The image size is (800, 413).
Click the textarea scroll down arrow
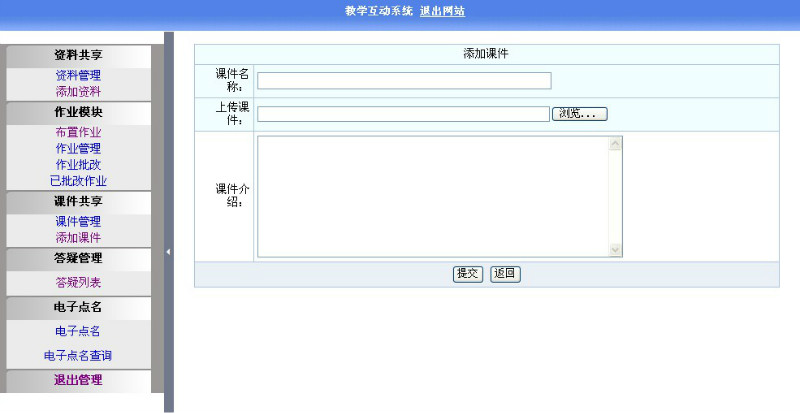click(x=615, y=249)
